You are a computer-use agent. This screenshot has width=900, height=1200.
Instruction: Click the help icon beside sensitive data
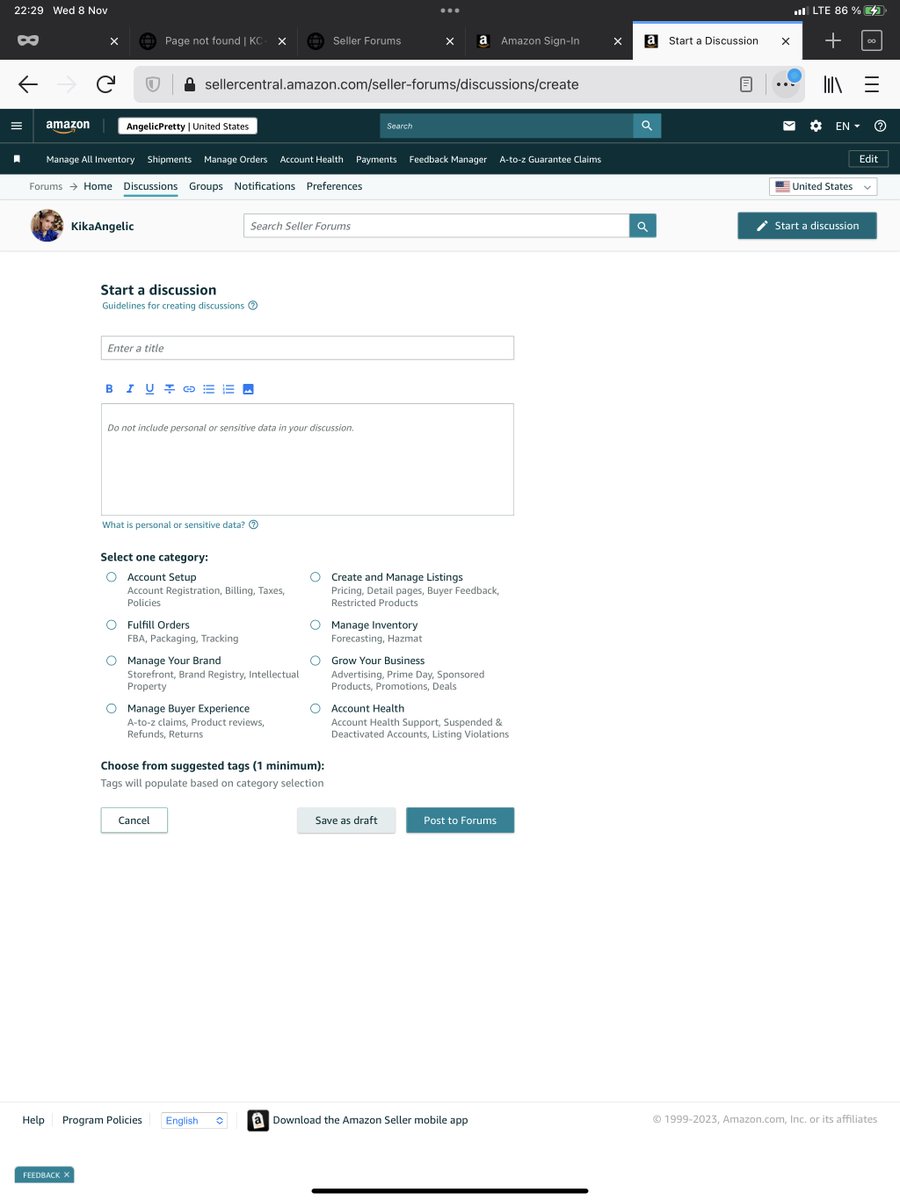(254, 525)
